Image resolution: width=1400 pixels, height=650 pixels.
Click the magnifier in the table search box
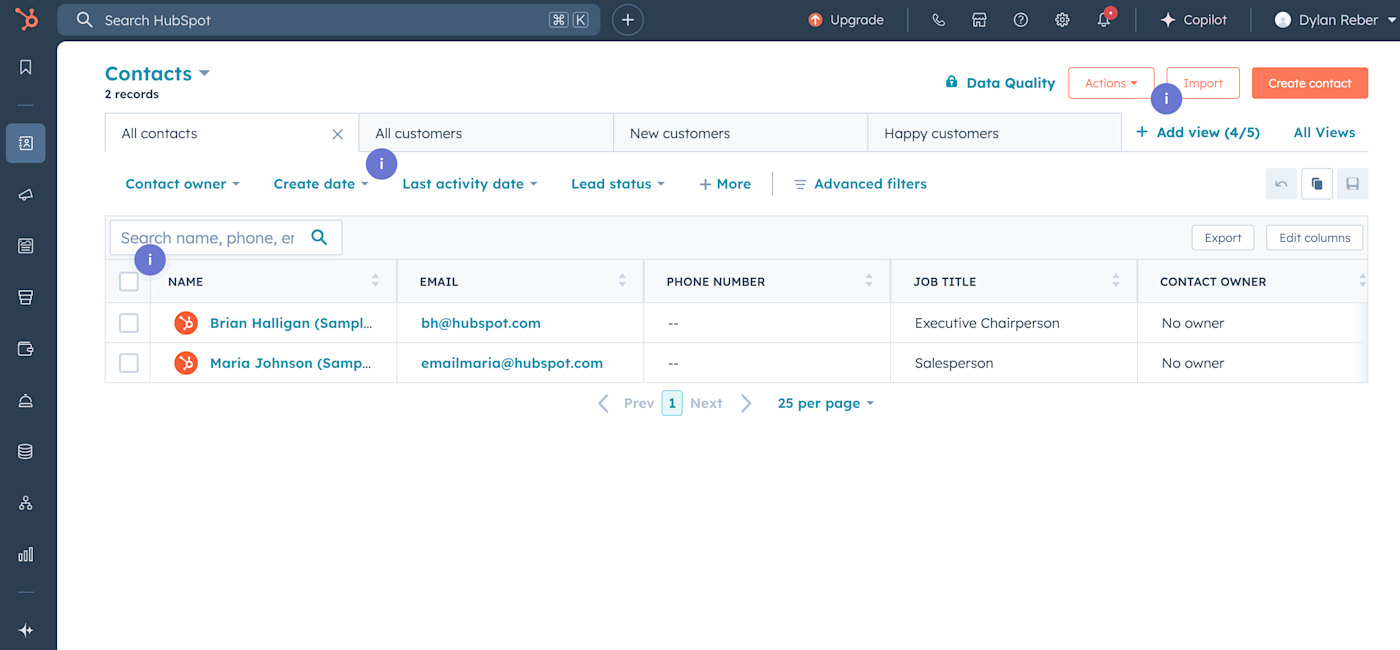click(x=319, y=237)
